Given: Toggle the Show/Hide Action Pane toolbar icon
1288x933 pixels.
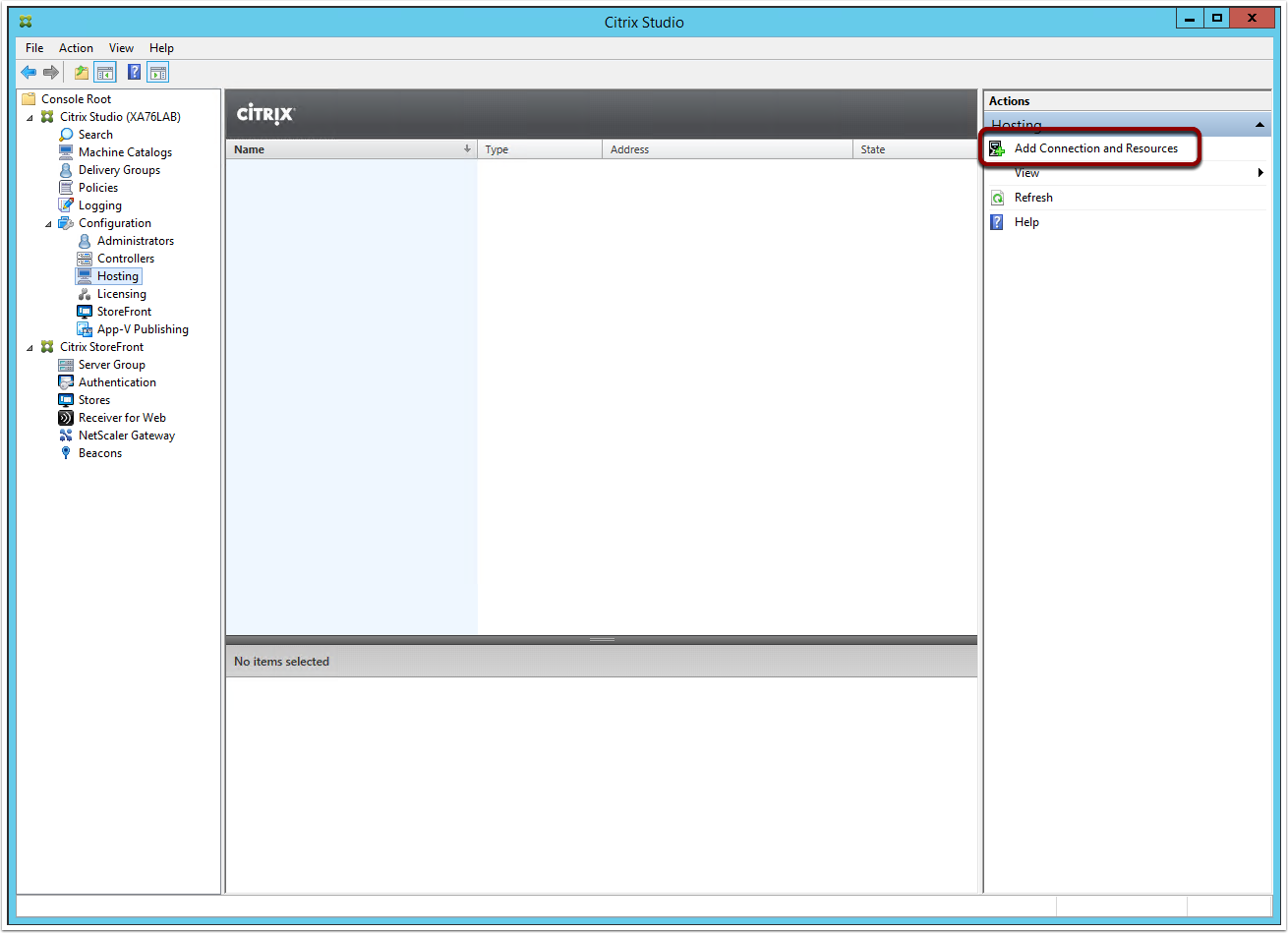Looking at the screenshot, I should coord(157,72).
